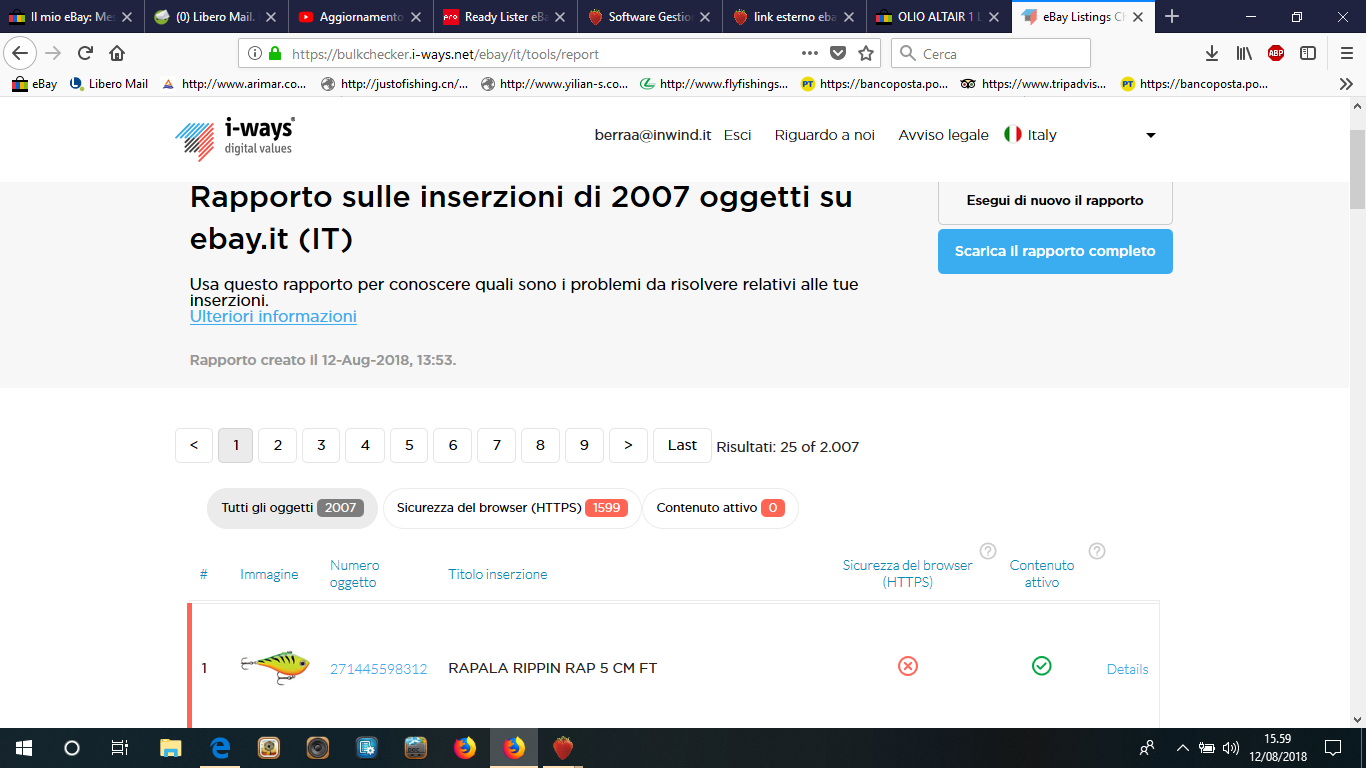This screenshot has width=1366, height=768.
Task: Save page to Pocket icon
Action: pyautogui.click(x=838, y=54)
